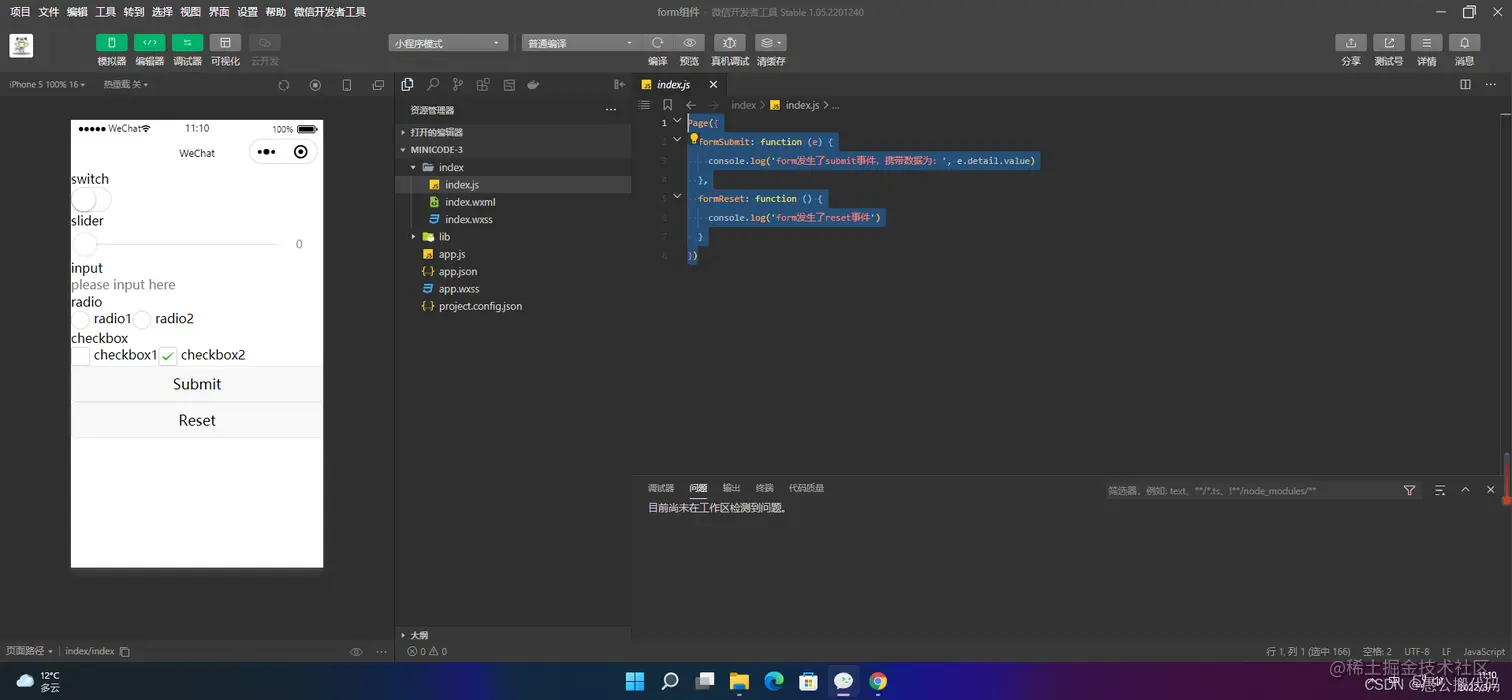Viewport: 1512px width, 700px height.
Task: Start 真机调试 real device debugging
Action: [730, 43]
